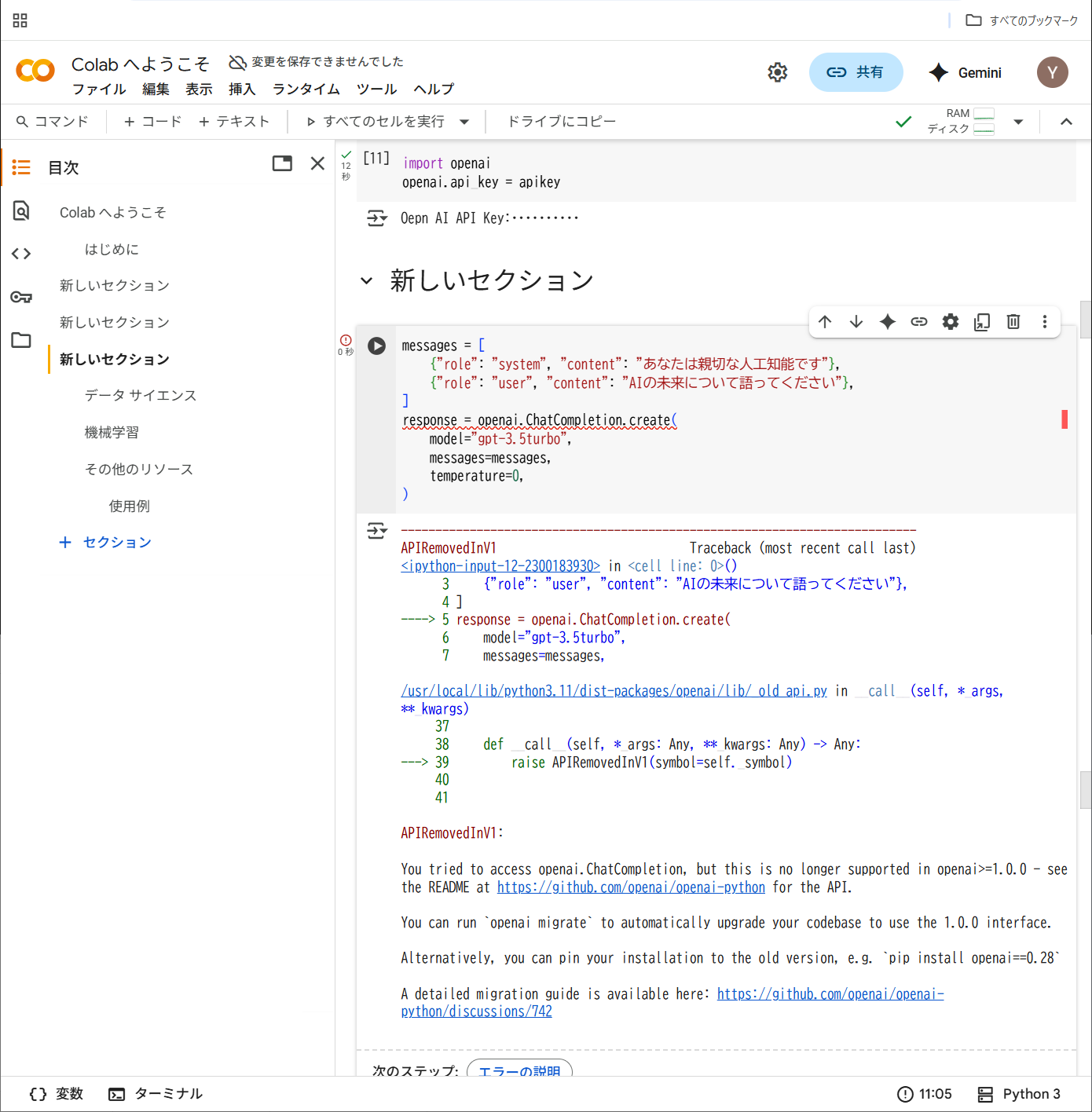Screen dimensions: 1092x1112
Task: Open the ランタイム menu
Action: (x=306, y=89)
